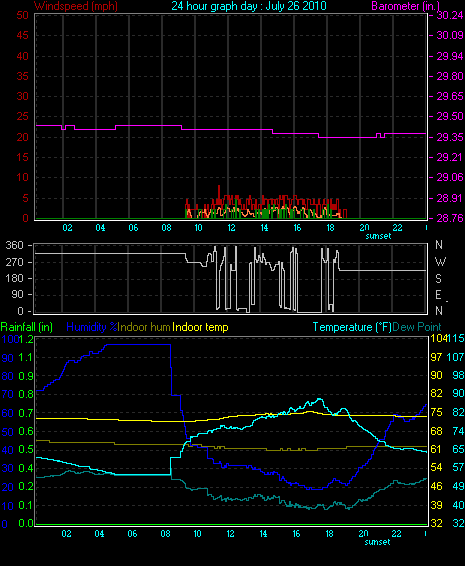Click hour 06 under the windspeed graph
Screen dimensions: 465x566
pos(133,228)
